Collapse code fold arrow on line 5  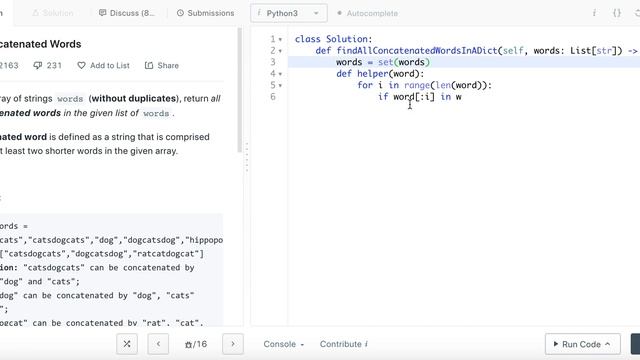pyautogui.click(x=280, y=85)
